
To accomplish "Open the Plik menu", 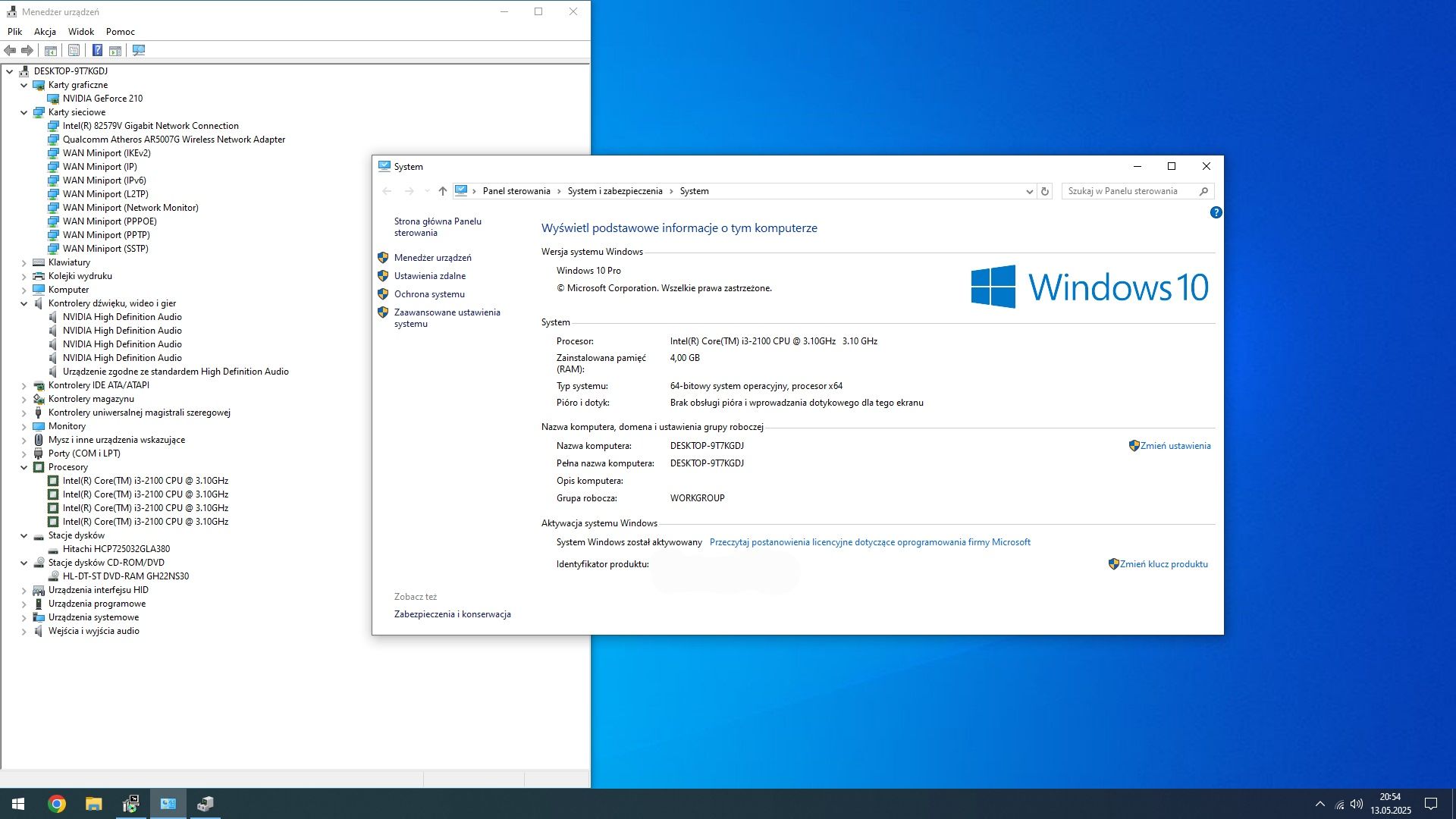I will click(15, 32).
